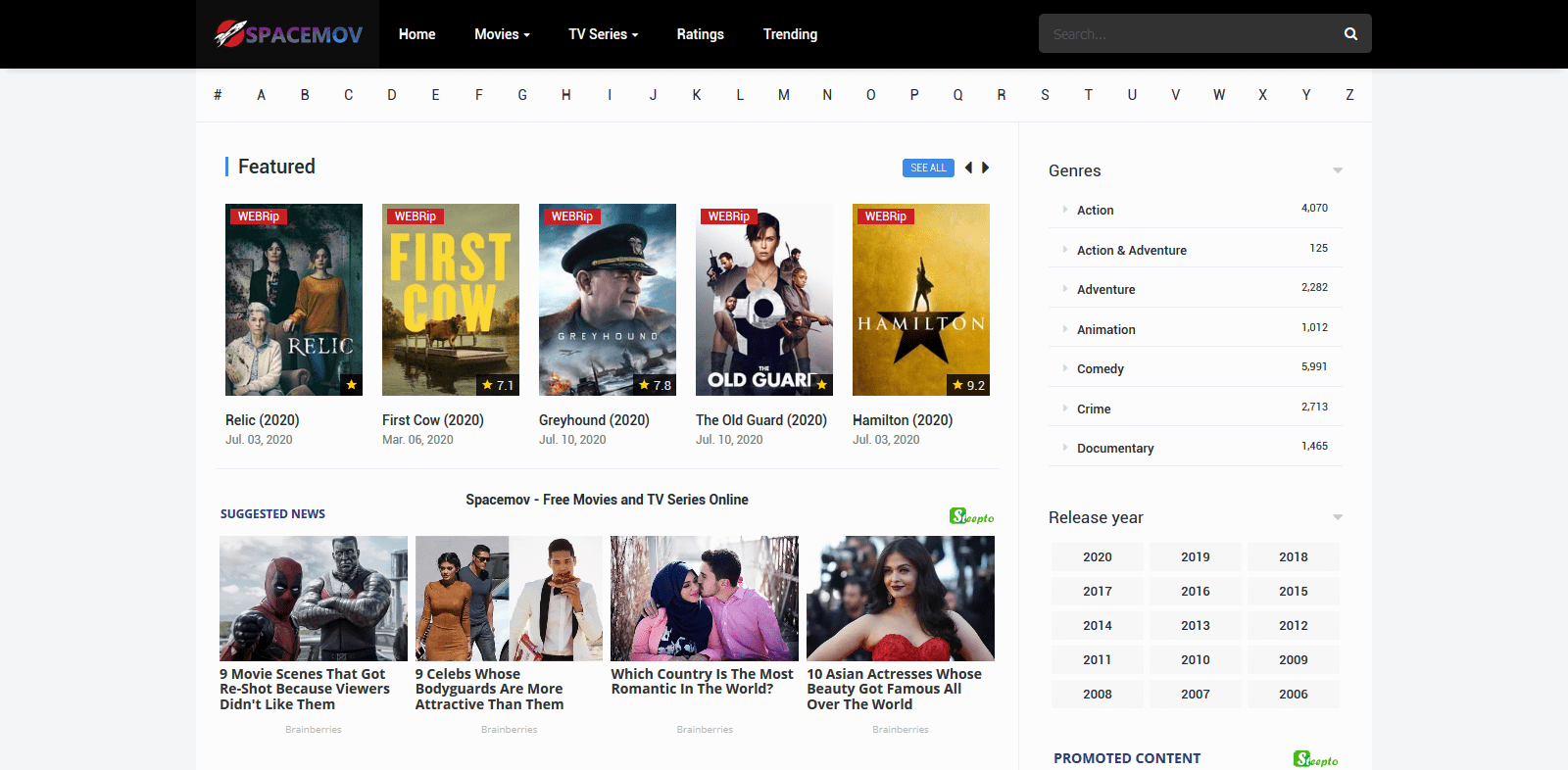The height and width of the screenshot is (770, 1568).
Task: Click the SEE ALL featured button
Action: pyautogui.click(x=928, y=168)
